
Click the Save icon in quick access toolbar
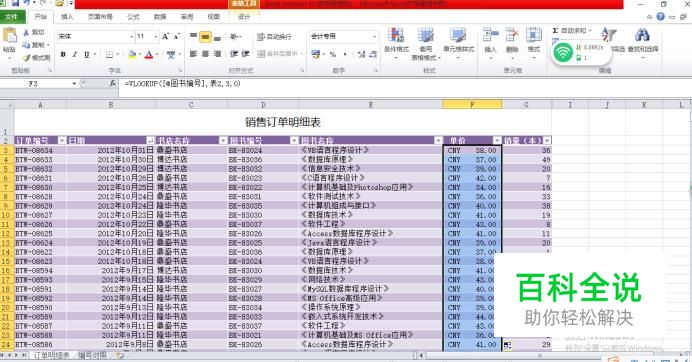(x=15, y=3)
